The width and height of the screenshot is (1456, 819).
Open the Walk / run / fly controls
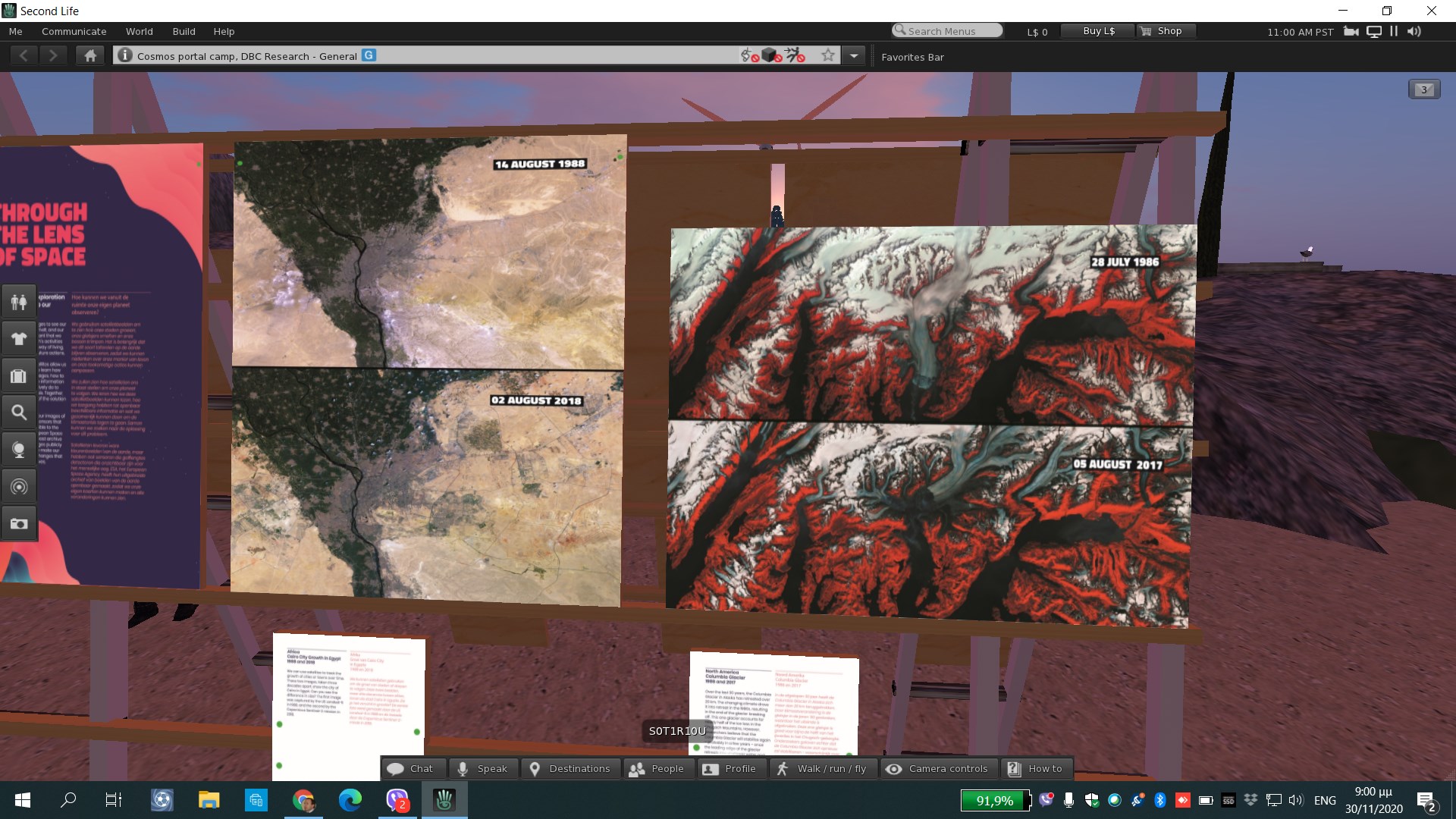823,769
